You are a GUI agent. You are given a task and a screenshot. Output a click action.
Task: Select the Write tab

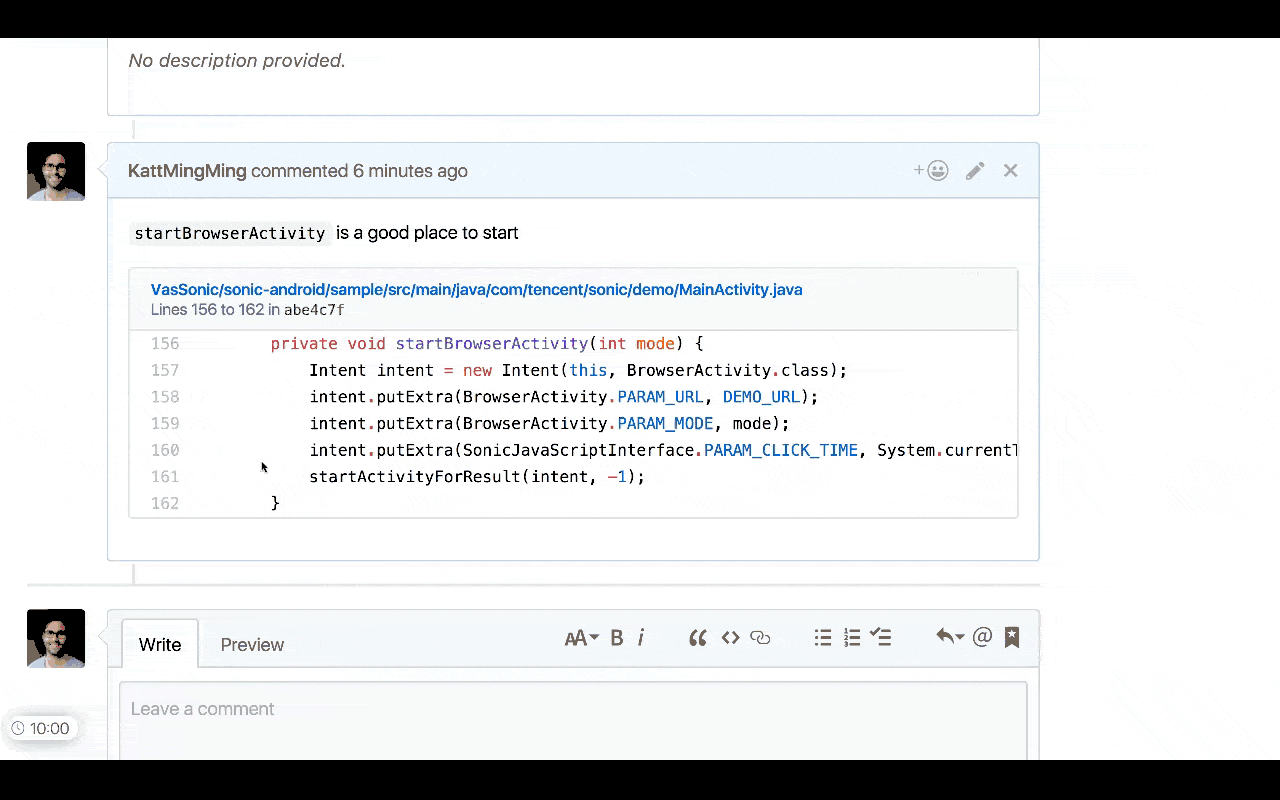pyautogui.click(x=159, y=644)
